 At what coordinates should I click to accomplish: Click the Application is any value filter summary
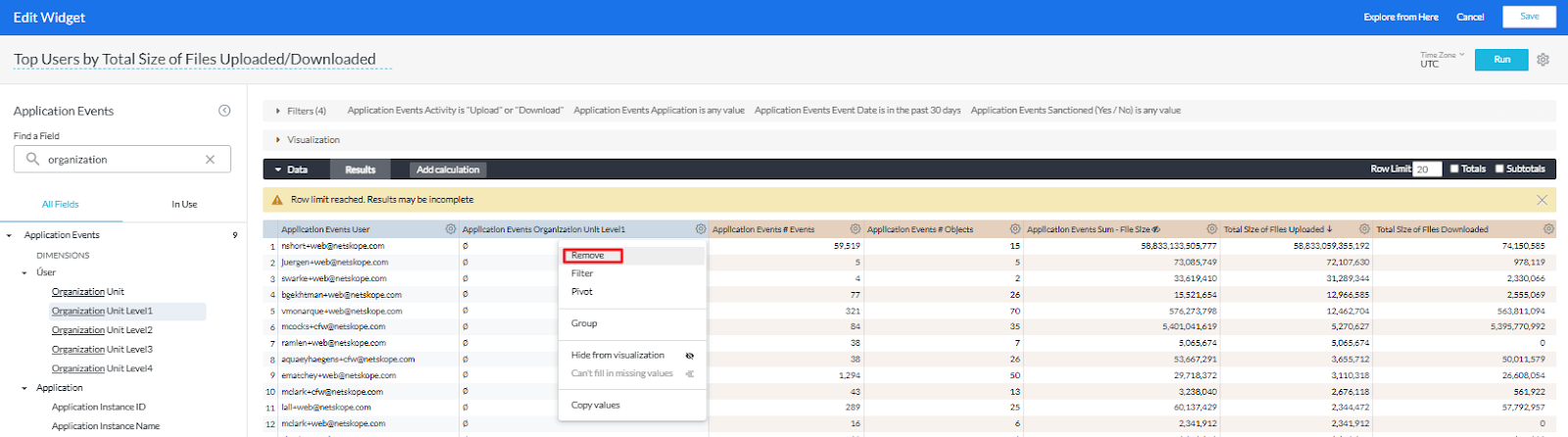click(660, 111)
